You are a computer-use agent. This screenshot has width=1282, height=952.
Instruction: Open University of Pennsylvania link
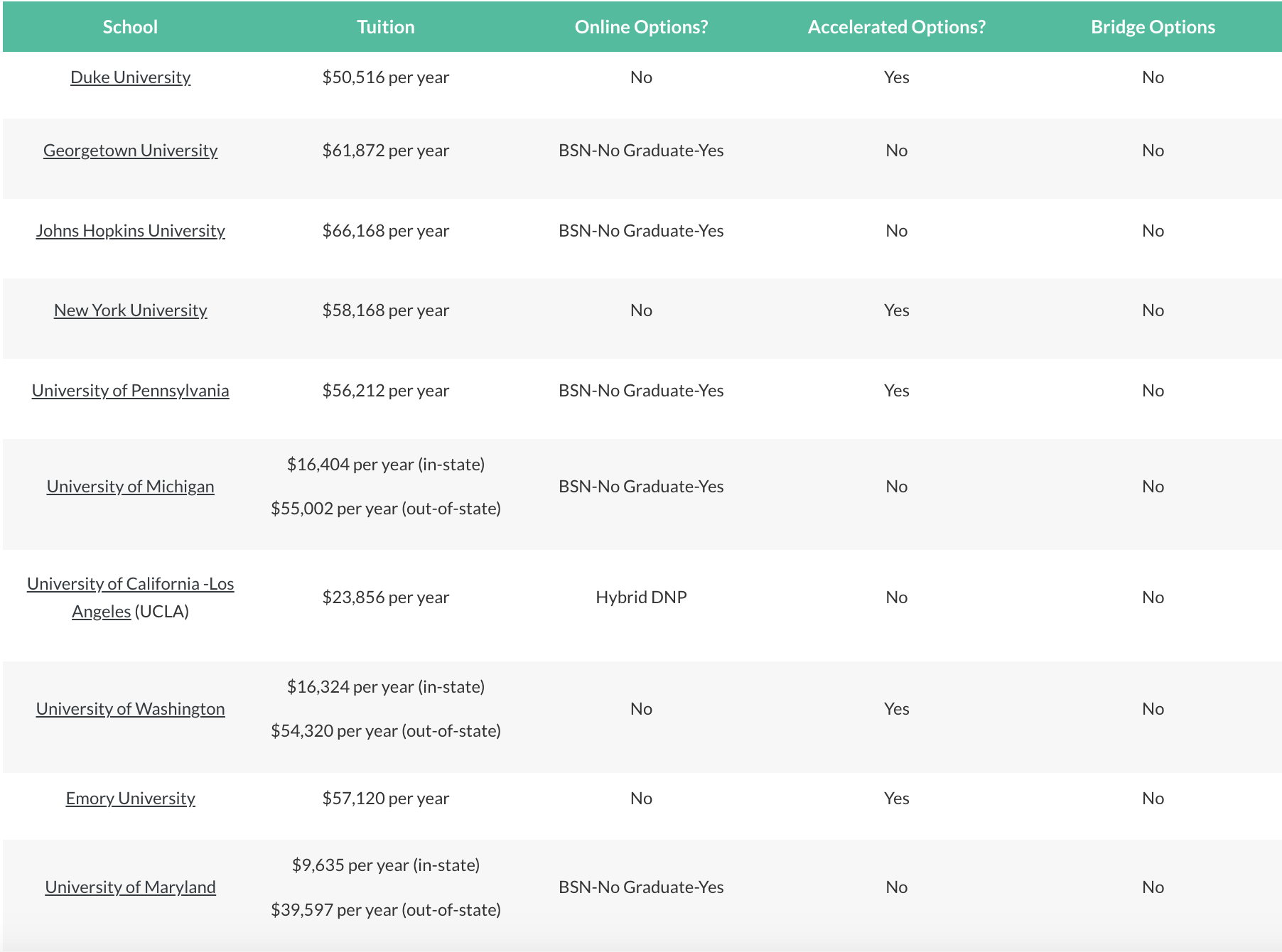coord(130,391)
